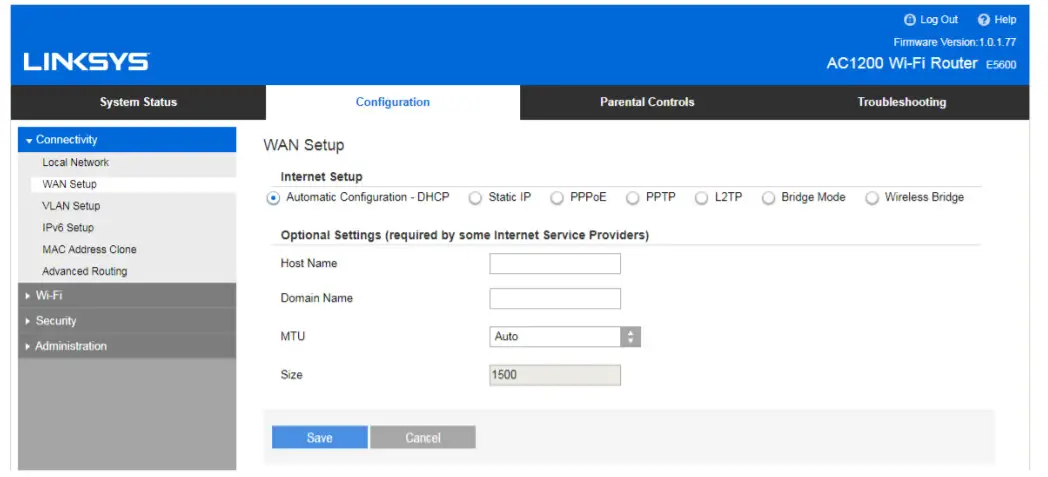Switch to Configuration tab
1048x477 pixels.
[x=392, y=102]
